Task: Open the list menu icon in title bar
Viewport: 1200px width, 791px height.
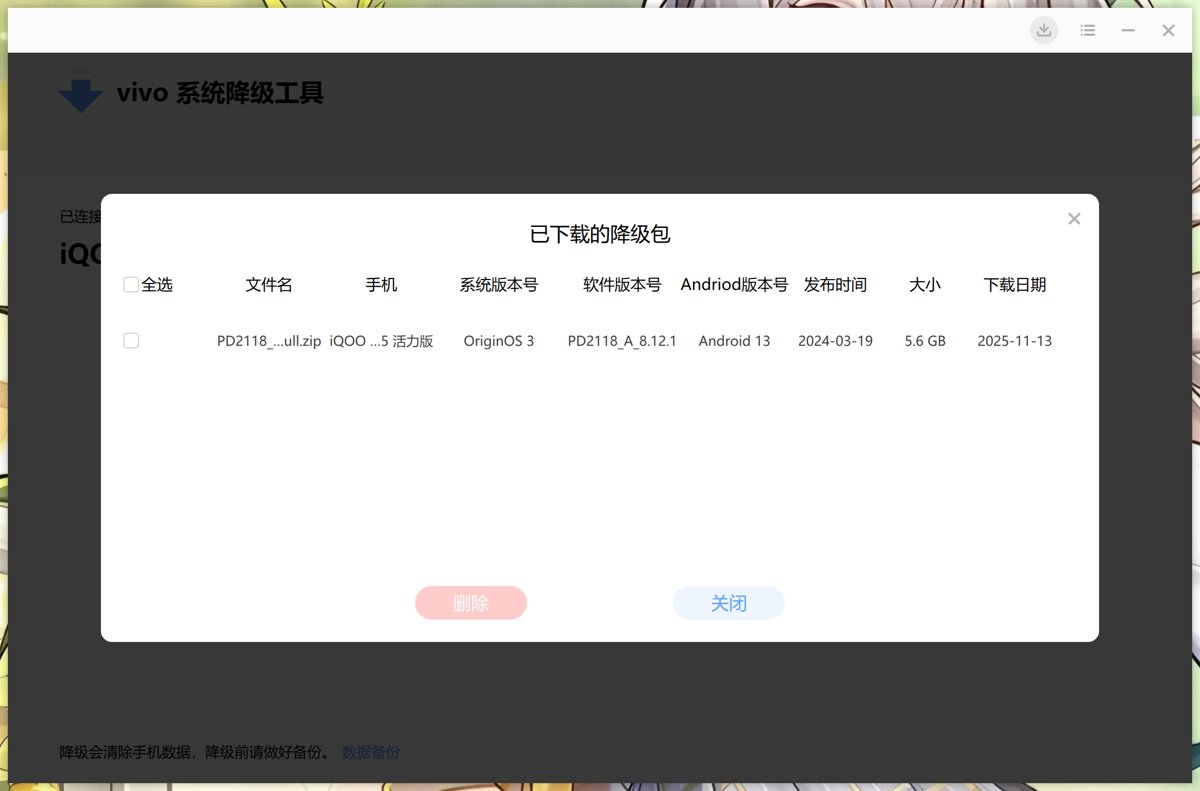Action: tap(1088, 31)
